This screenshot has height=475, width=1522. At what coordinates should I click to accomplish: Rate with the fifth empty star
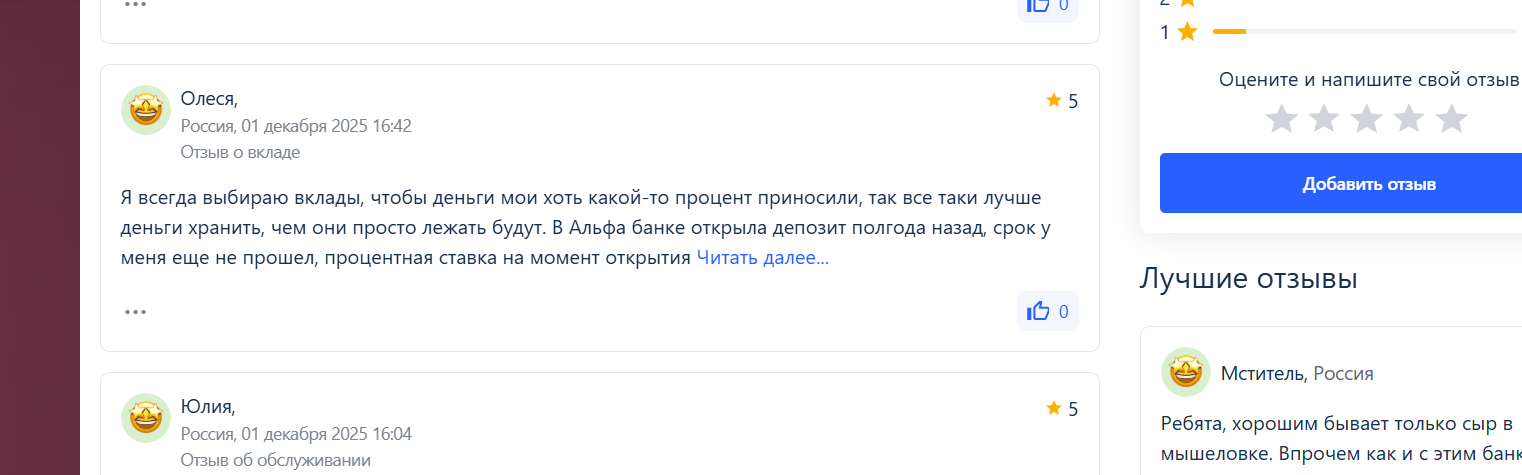1451,119
